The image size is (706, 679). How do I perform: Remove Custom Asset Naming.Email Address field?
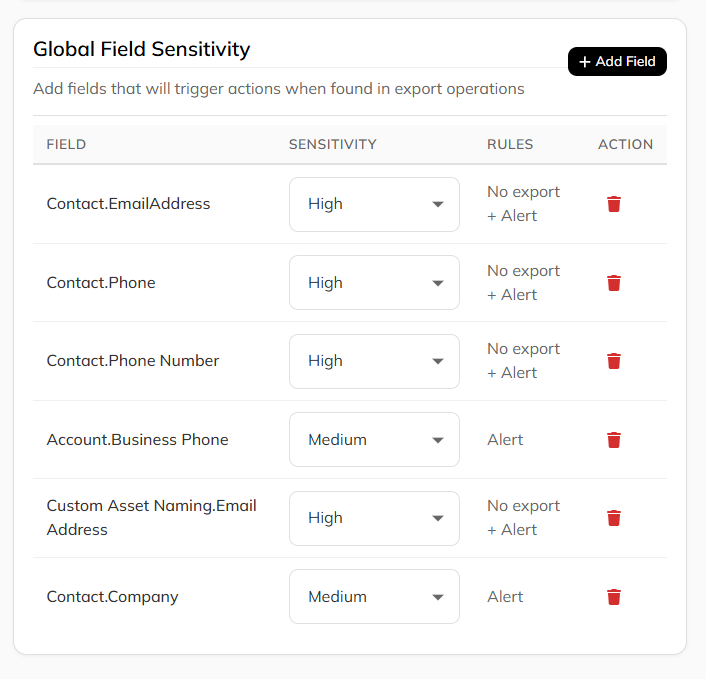(x=614, y=518)
